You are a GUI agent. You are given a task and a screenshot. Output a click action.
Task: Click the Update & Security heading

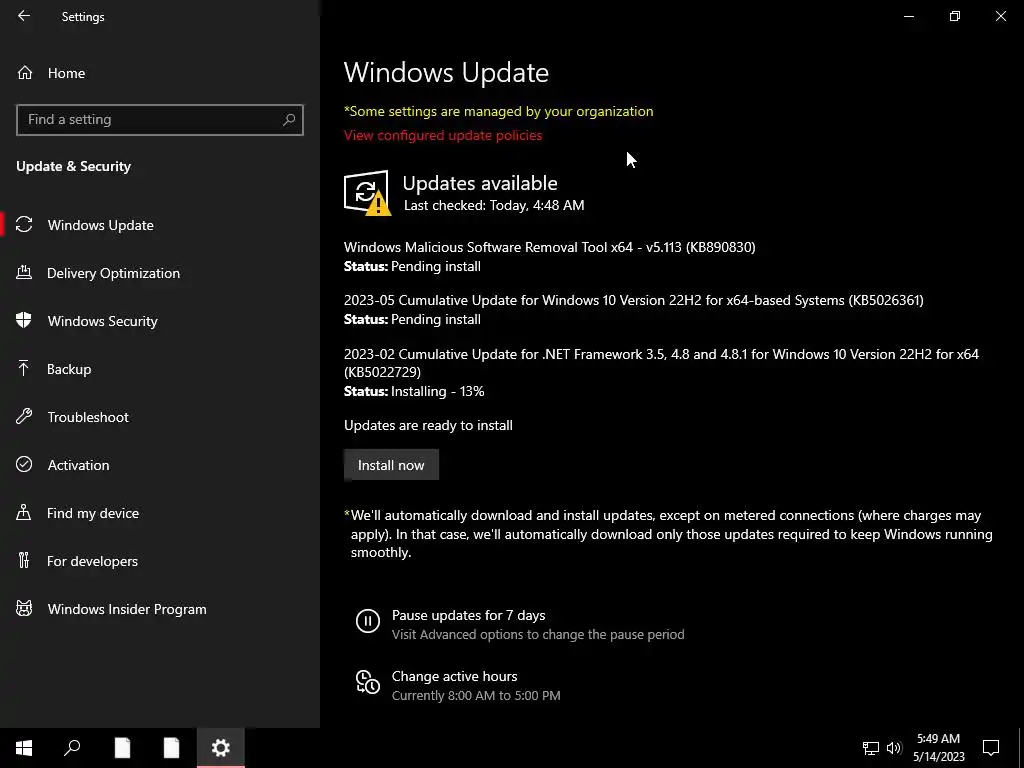[73, 167]
